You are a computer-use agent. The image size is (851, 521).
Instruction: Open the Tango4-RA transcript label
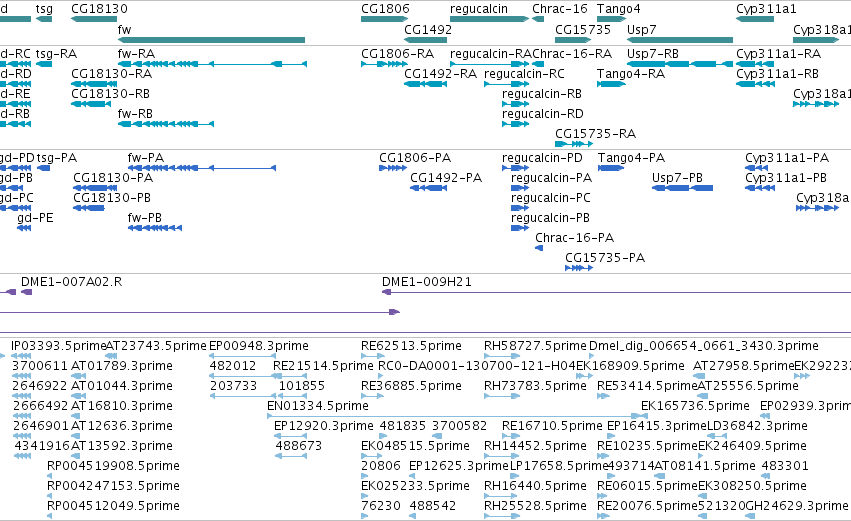631,74
